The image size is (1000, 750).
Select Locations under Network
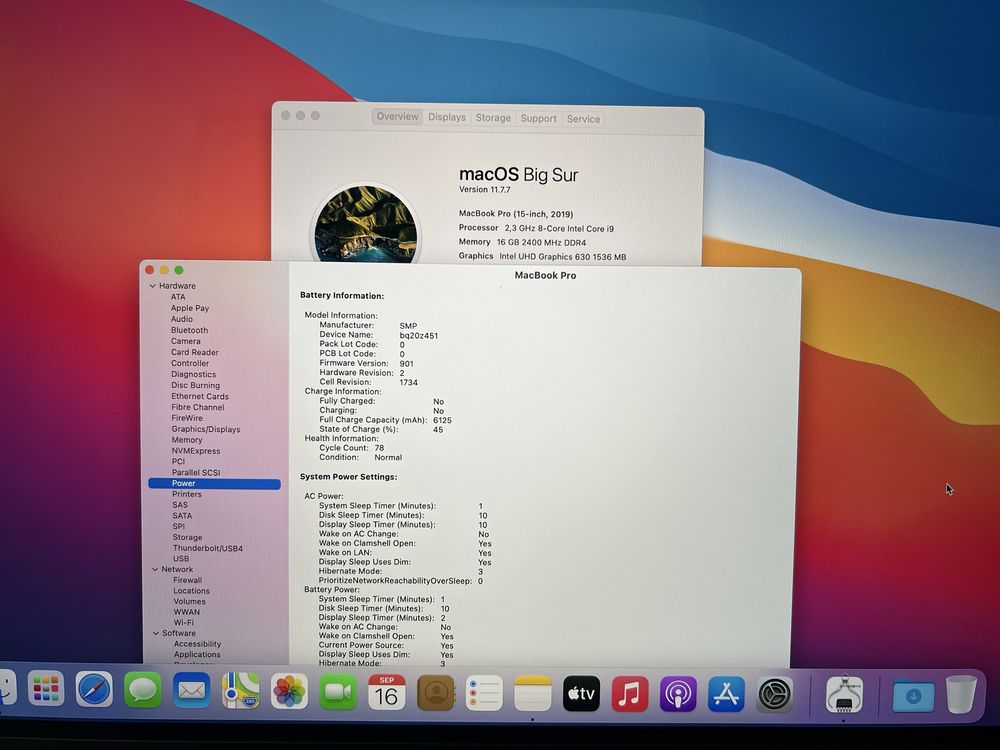coord(191,591)
